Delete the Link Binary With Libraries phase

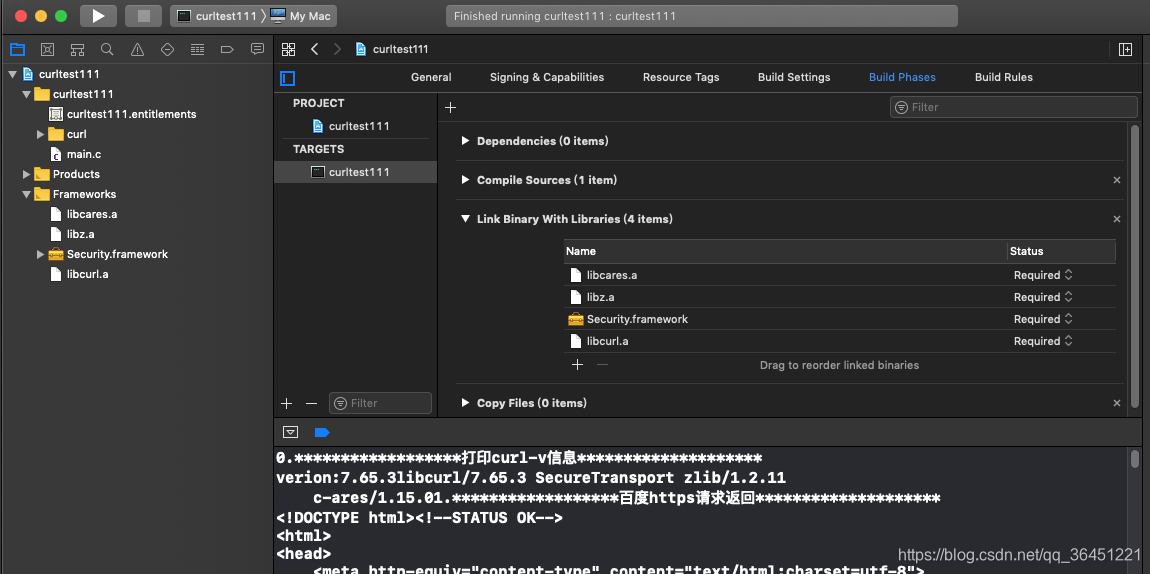(x=1117, y=219)
